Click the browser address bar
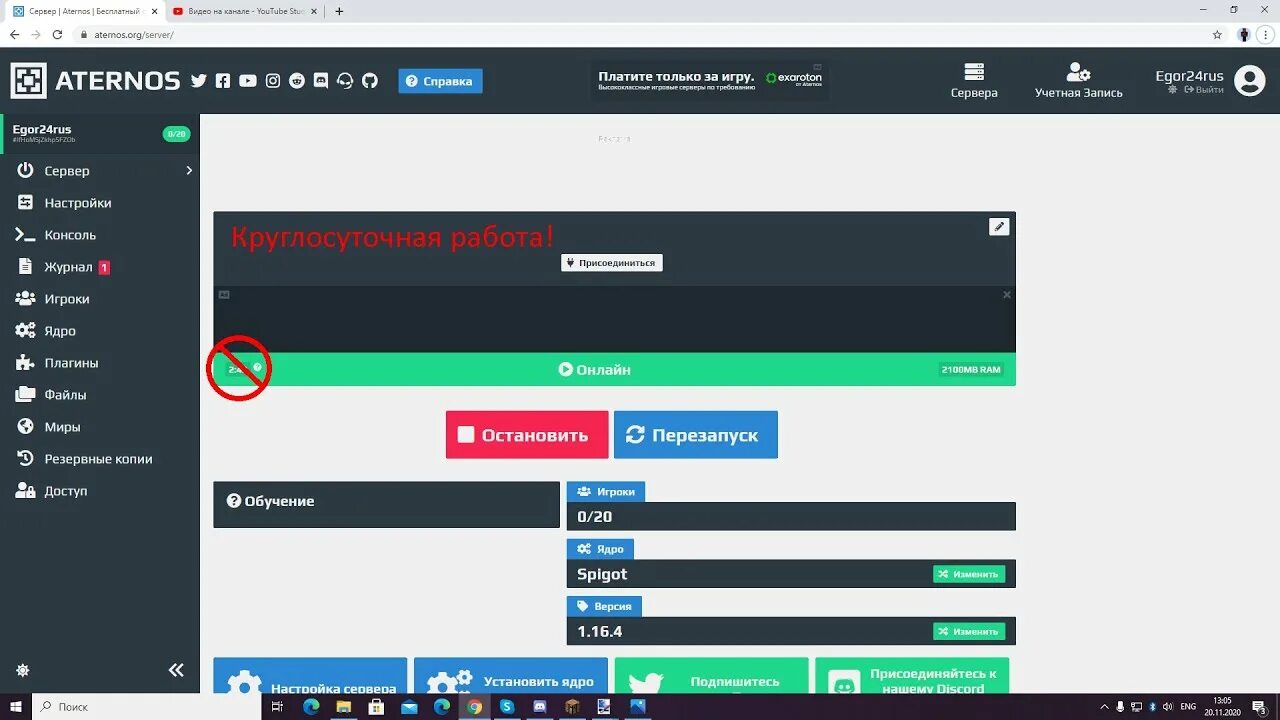This screenshot has width=1280, height=720. (x=640, y=34)
